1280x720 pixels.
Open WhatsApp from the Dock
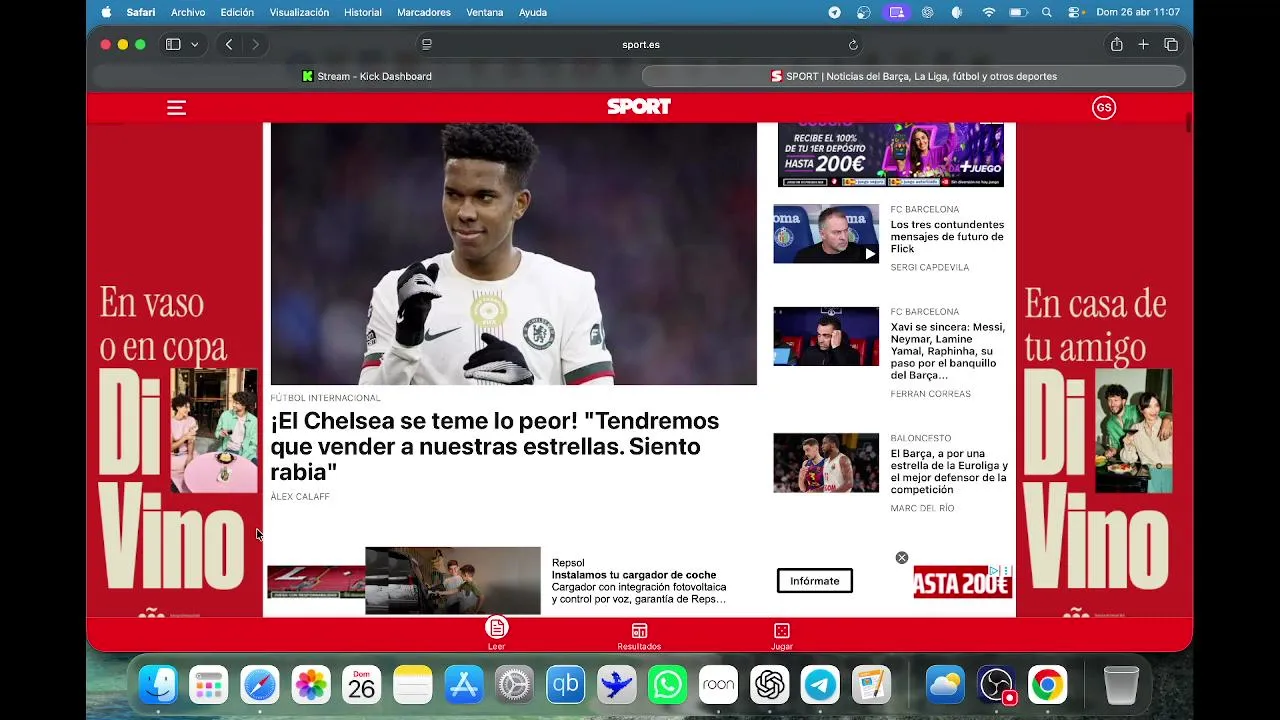(667, 685)
